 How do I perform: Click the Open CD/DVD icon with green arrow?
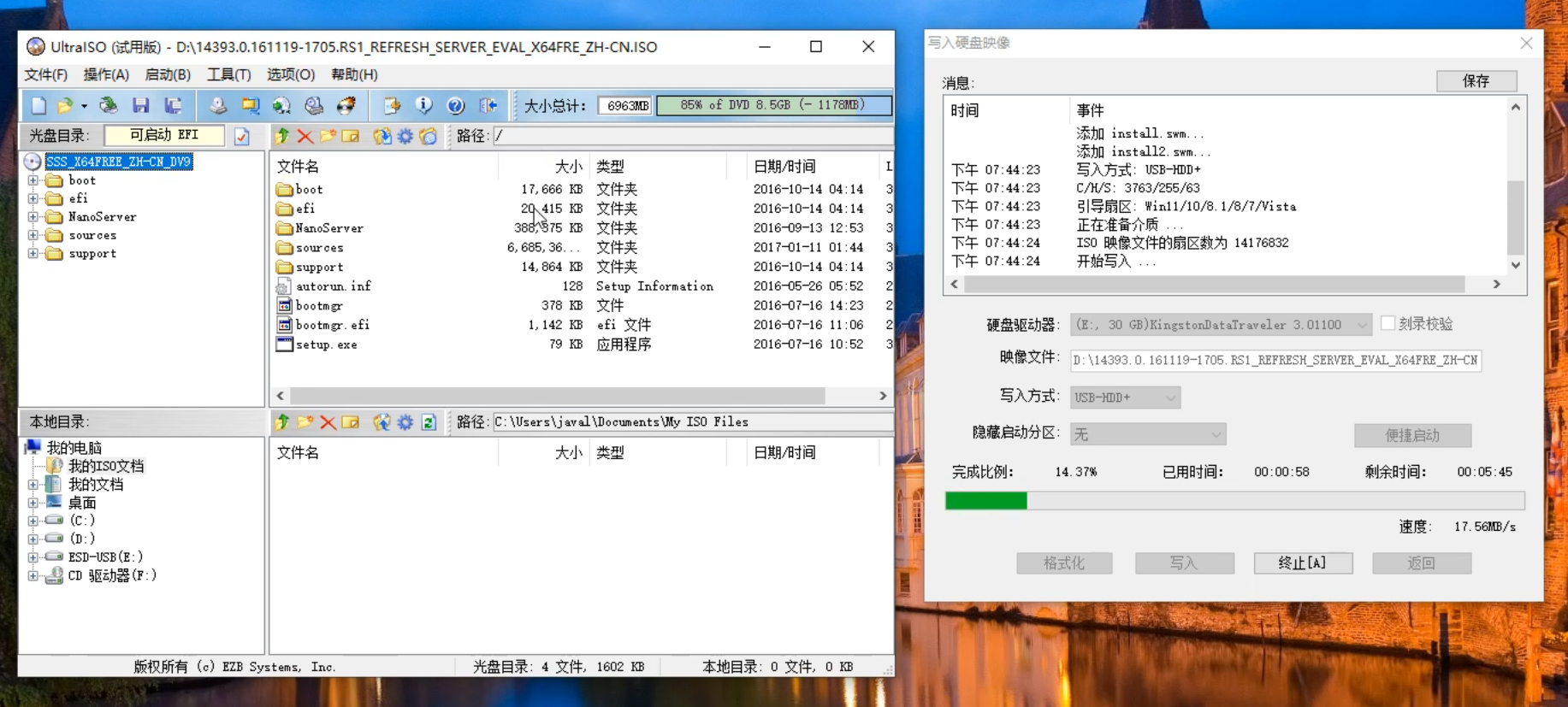(x=109, y=105)
